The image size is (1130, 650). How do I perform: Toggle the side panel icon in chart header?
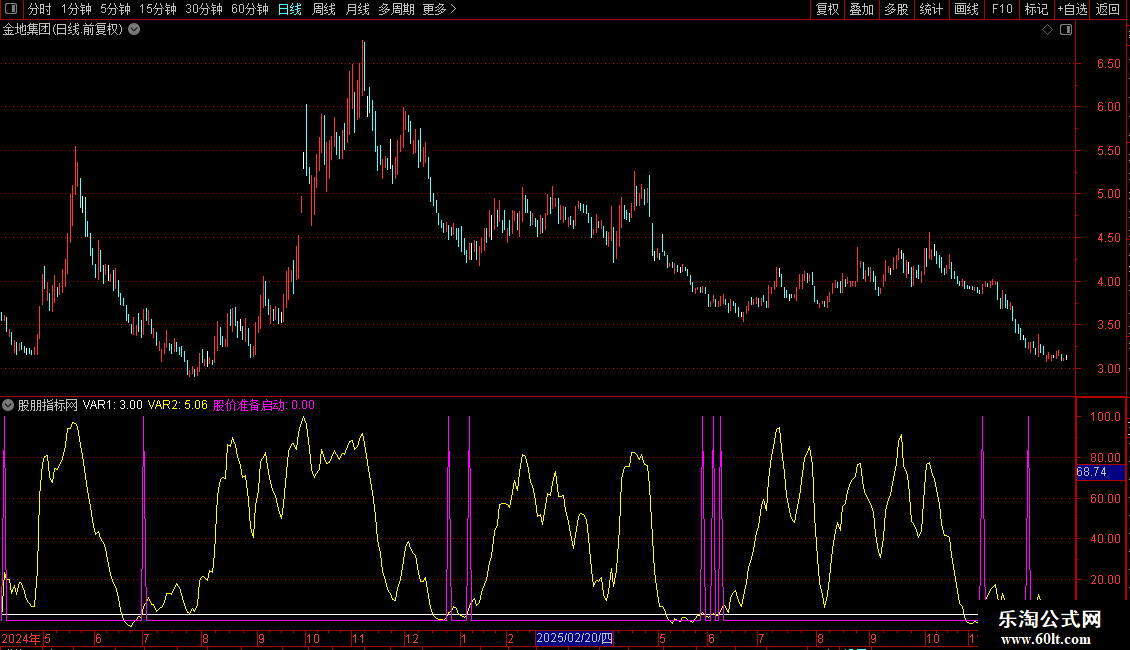click(1066, 29)
